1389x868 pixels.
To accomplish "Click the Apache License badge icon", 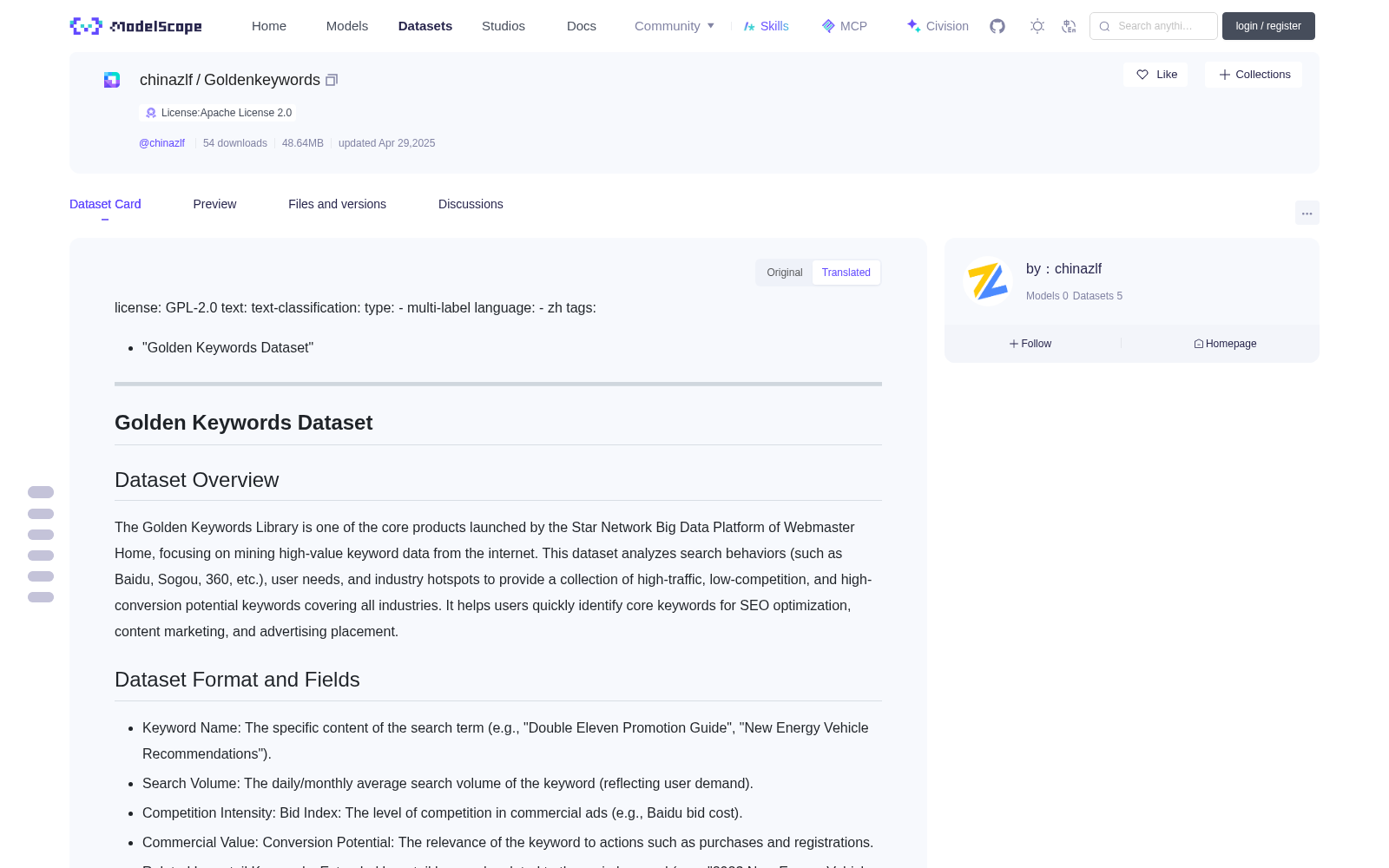I will 151,113.
